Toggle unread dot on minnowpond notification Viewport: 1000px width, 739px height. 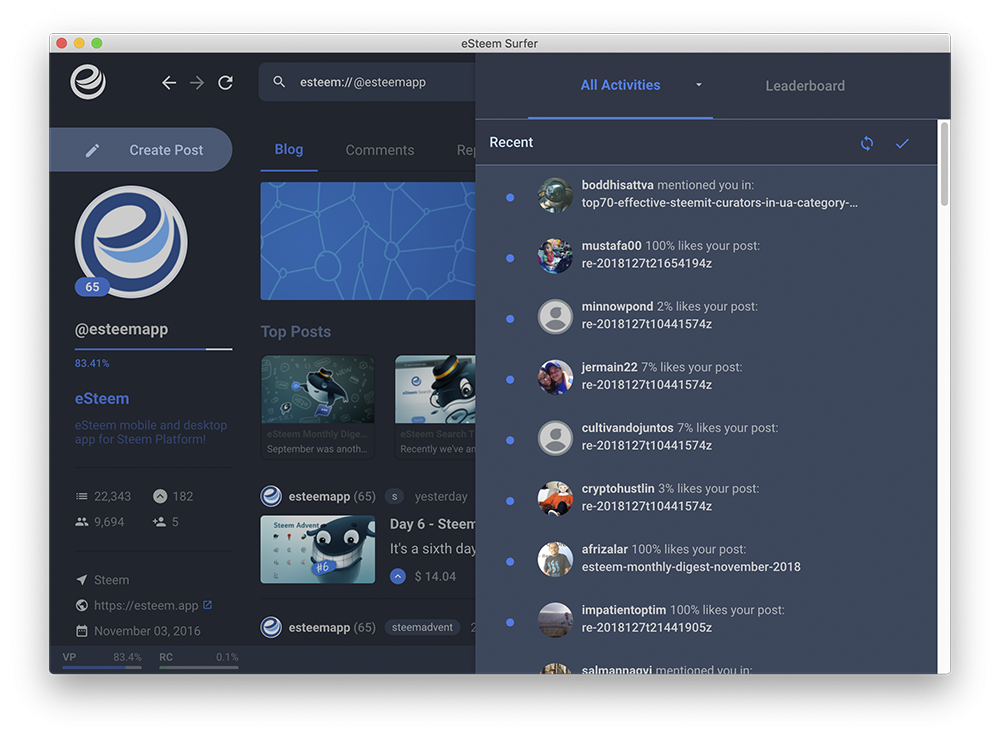coord(510,319)
